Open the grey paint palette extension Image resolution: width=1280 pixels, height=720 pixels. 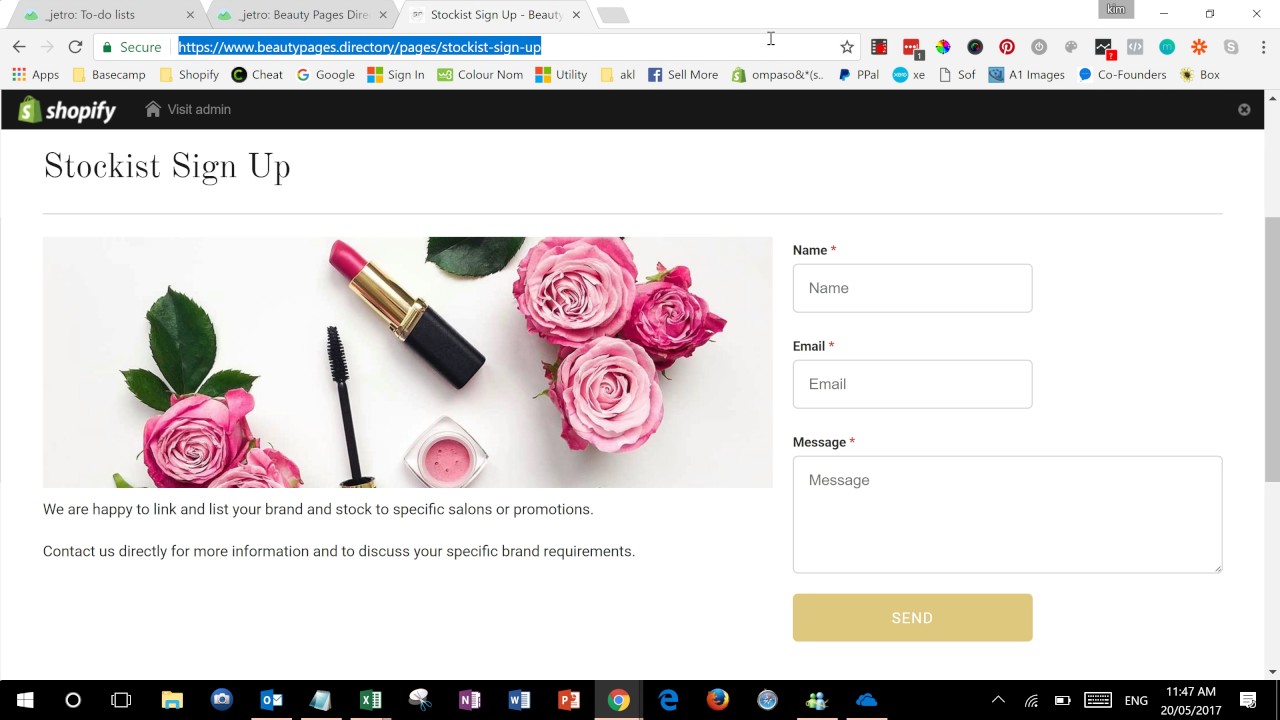pyautogui.click(x=1071, y=47)
